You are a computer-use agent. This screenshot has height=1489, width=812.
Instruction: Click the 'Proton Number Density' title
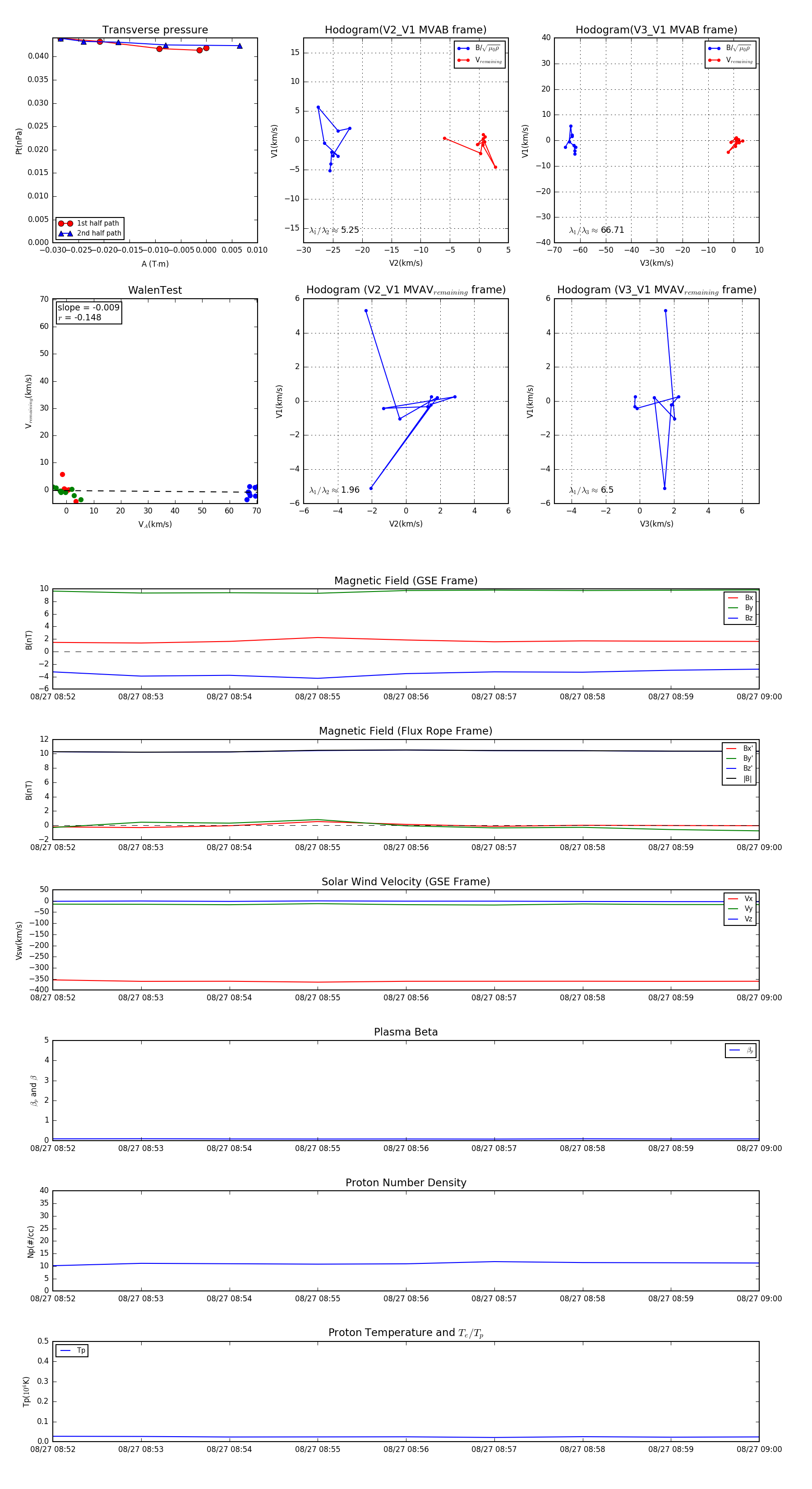(406, 1183)
